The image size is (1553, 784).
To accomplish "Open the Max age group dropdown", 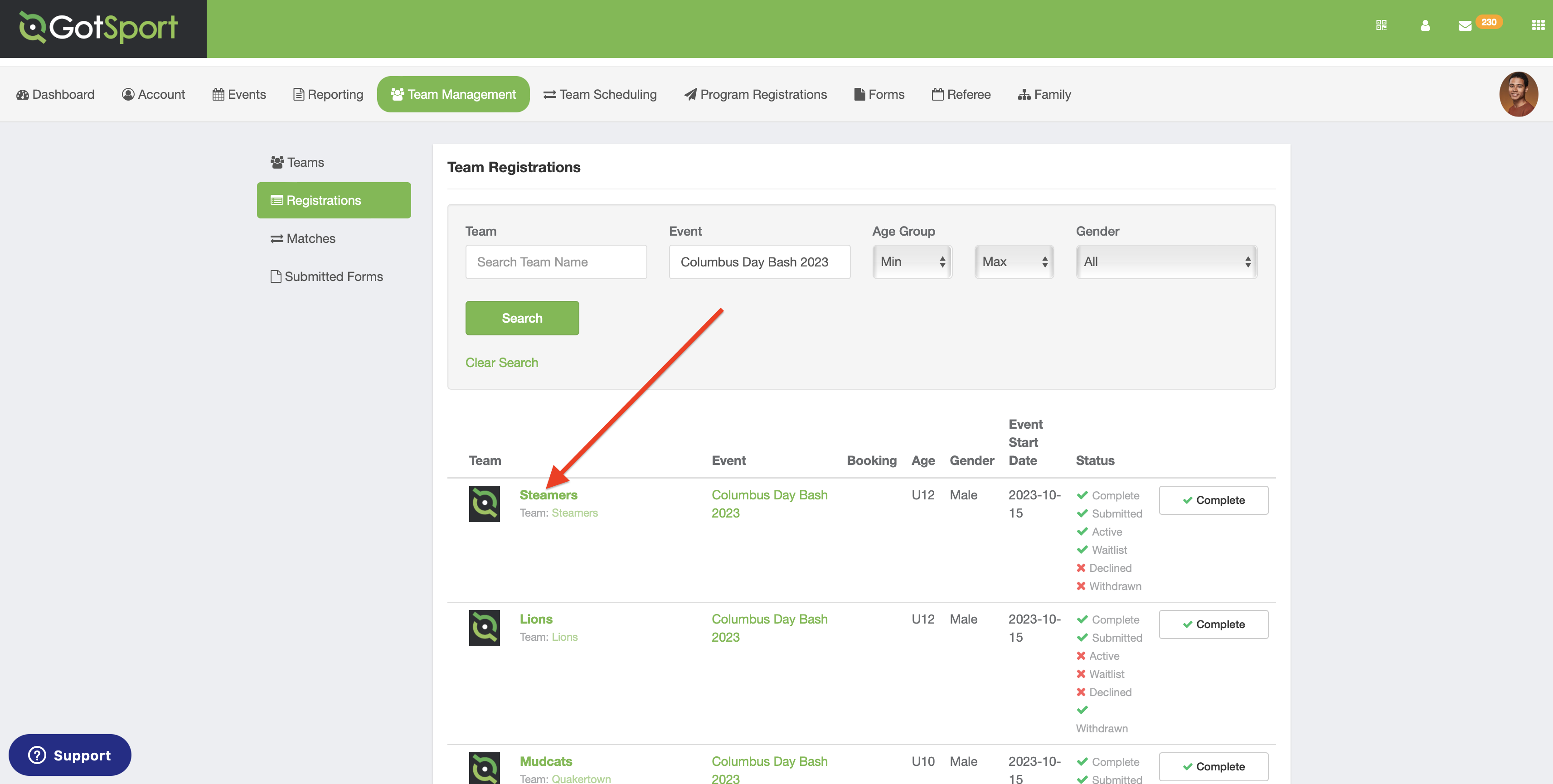I will coord(1014,262).
